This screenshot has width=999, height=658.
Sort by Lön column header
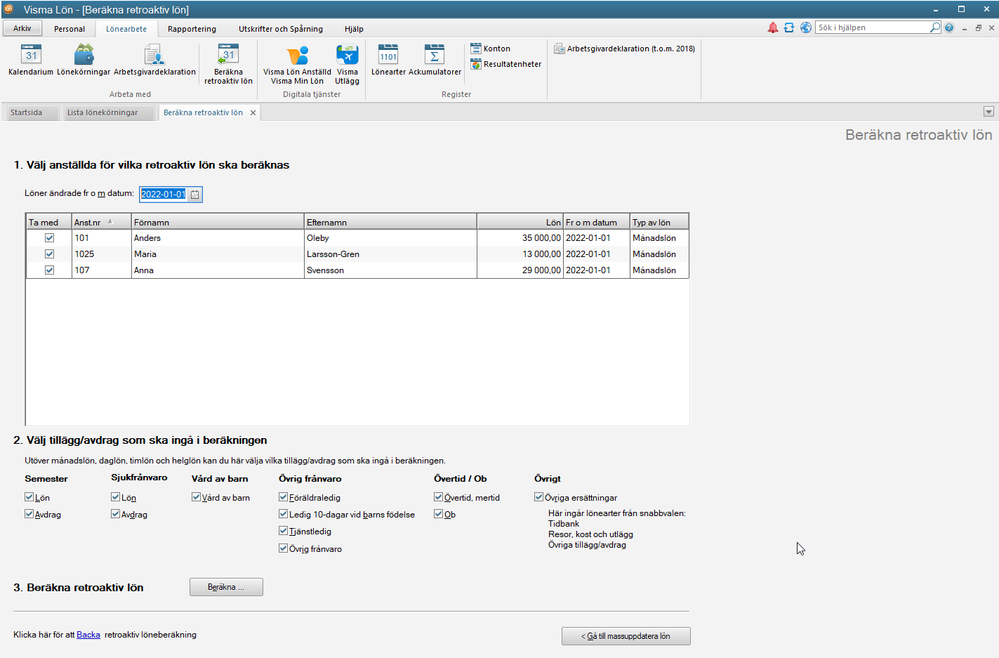click(520, 222)
